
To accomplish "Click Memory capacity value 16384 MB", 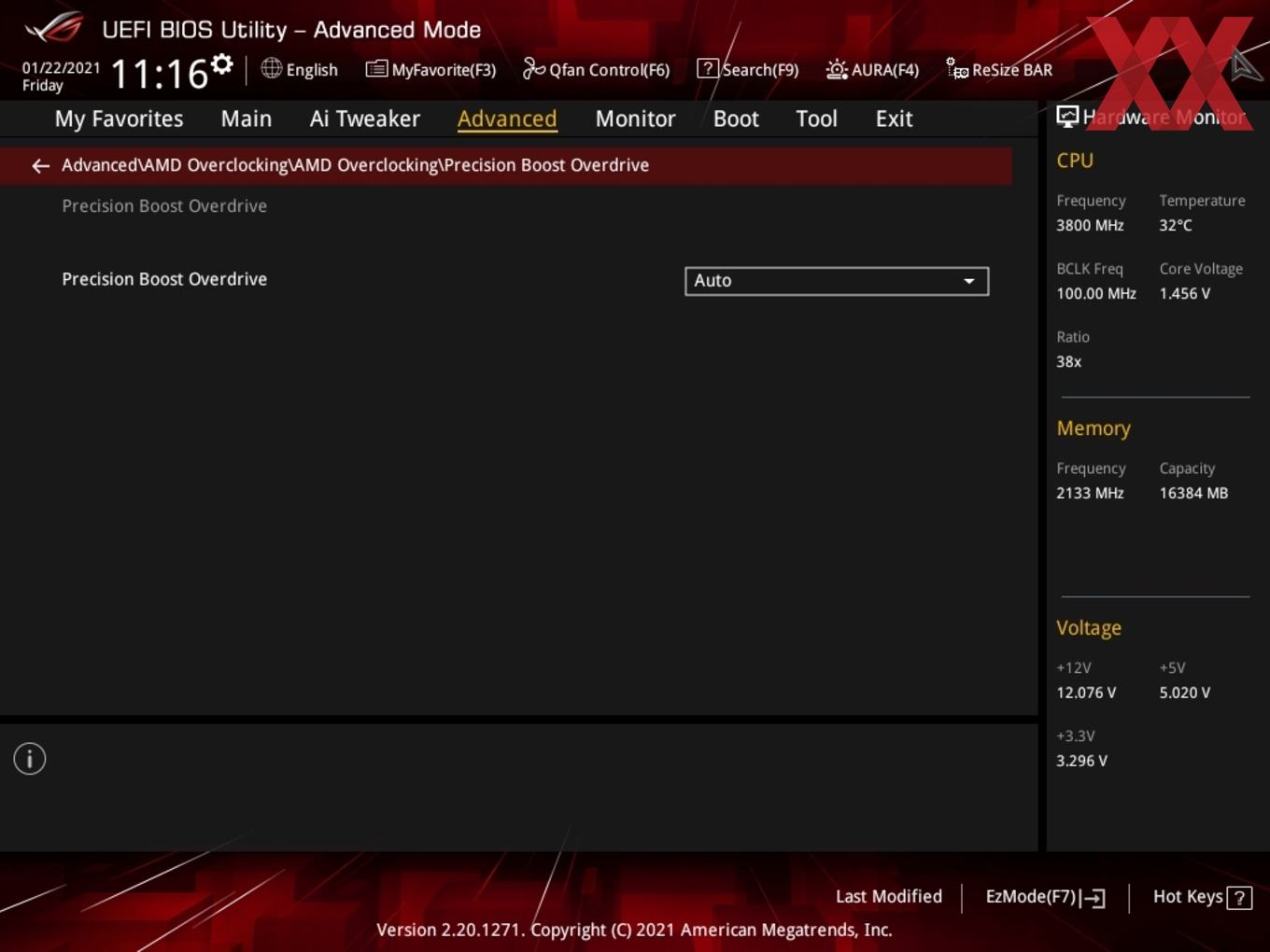I will click(x=1193, y=493).
